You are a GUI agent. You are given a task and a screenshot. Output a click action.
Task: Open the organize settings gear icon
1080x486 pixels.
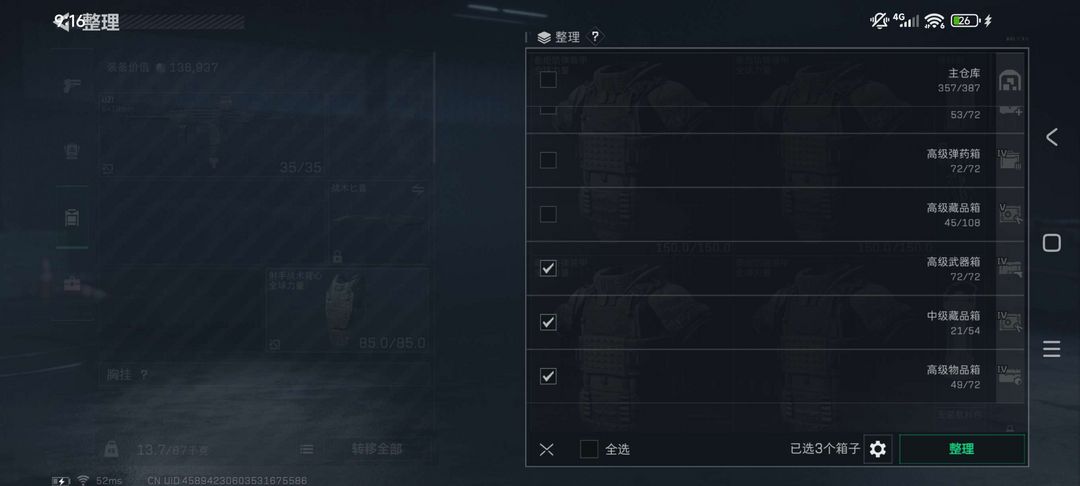pos(877,450)
